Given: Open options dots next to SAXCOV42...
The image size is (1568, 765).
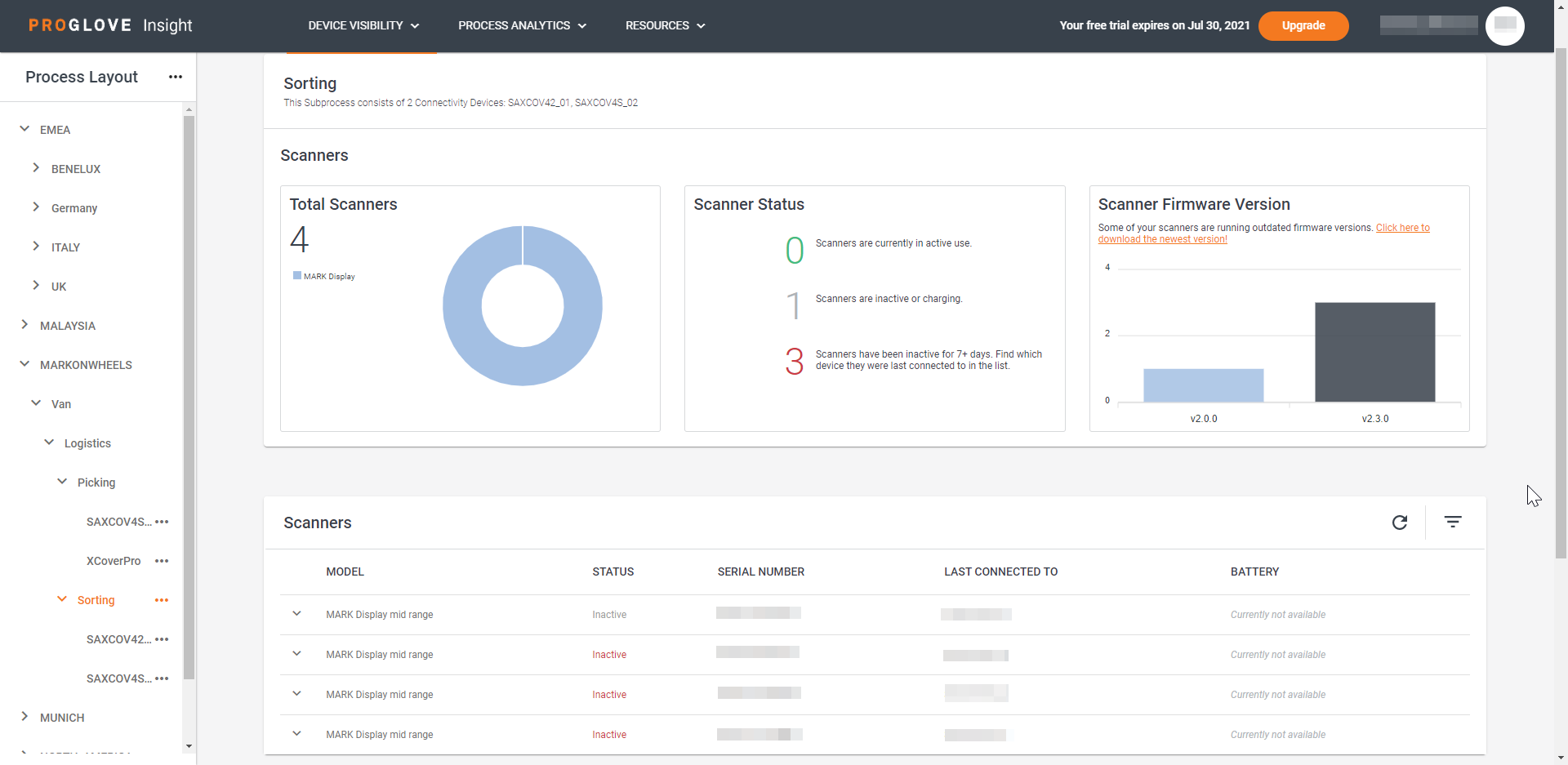Looking at the screenshot, I should pos(162,639).
